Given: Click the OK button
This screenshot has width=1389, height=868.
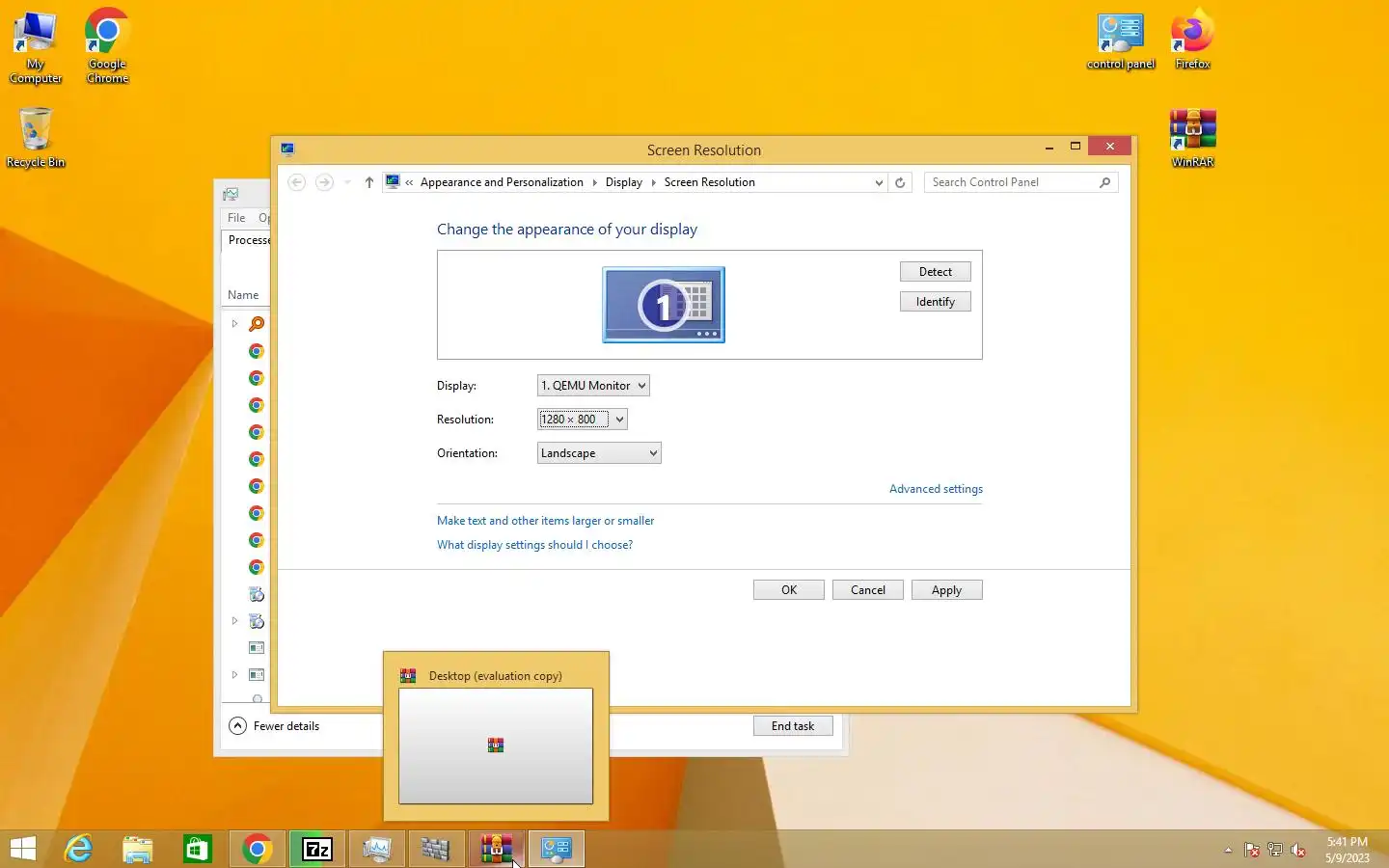Looking at the screenshot, I should [789, 590].
